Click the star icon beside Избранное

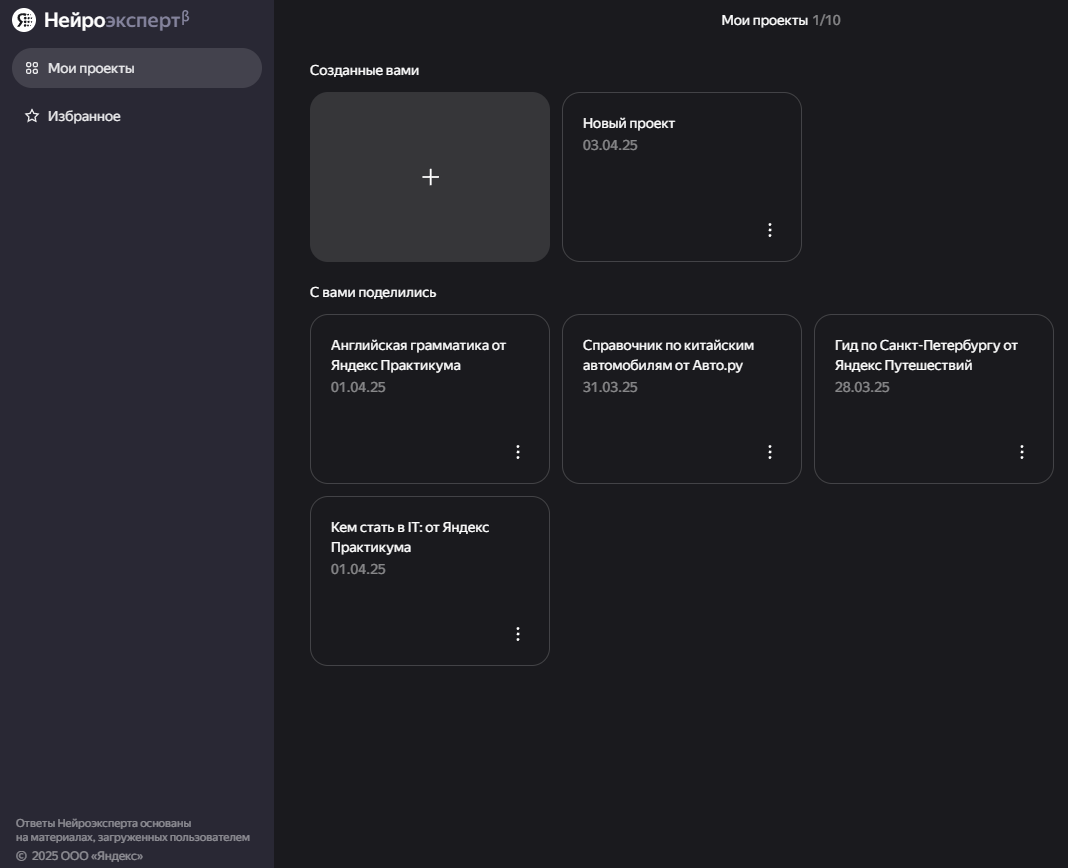[x=32, y=117]
